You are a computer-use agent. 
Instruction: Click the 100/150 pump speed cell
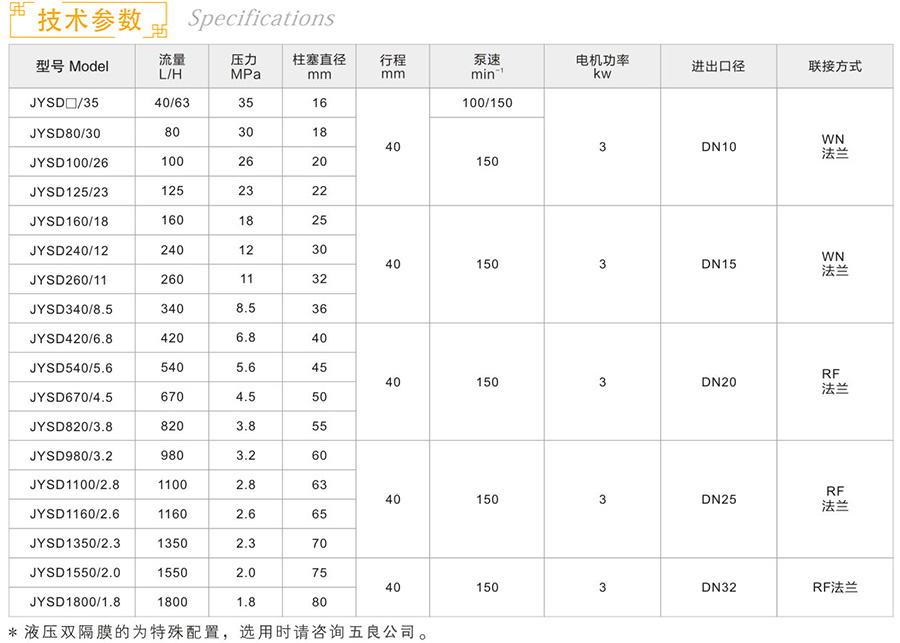pos(487,103)
